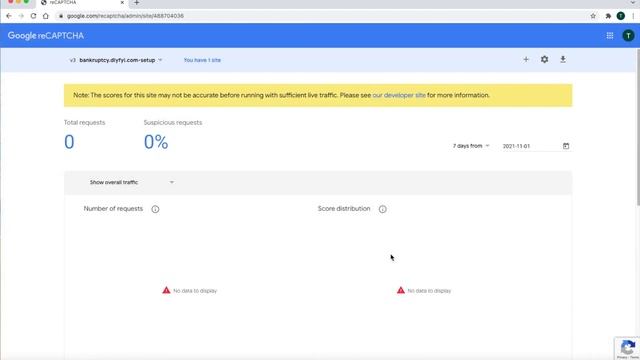This screenshot has width=640, height=360.
Task: Bookmark this page with the star icon
Action: pos(593,16)
